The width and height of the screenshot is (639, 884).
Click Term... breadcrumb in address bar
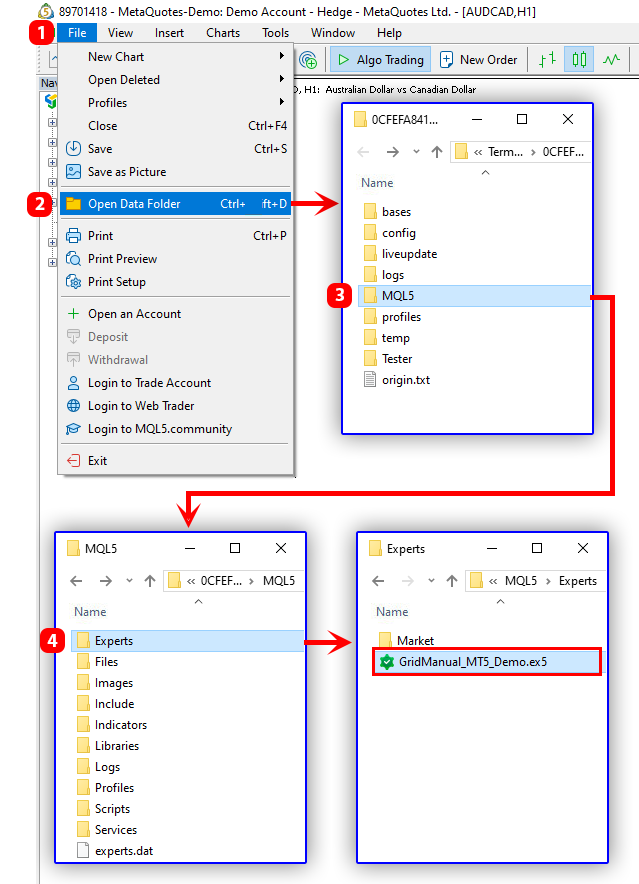[505, 152]
